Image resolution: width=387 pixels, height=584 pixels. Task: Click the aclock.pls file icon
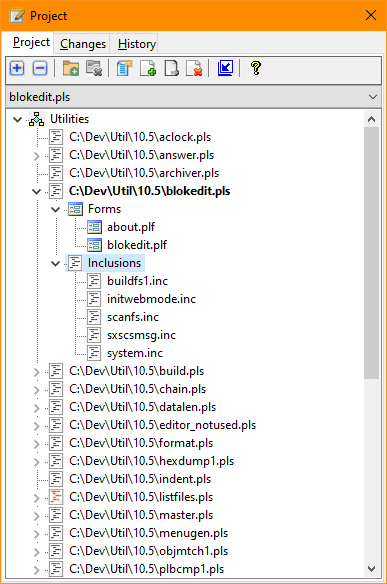(x=56, y=137)
